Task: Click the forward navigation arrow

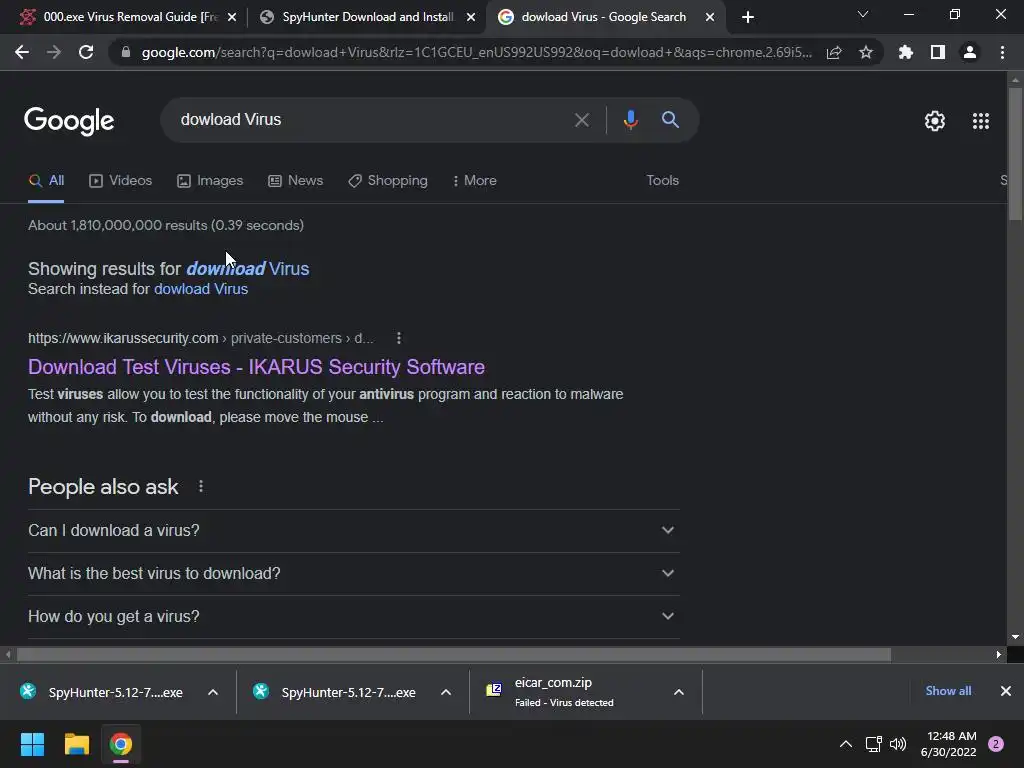Action: pyautogui.click(x=54, y=52)
